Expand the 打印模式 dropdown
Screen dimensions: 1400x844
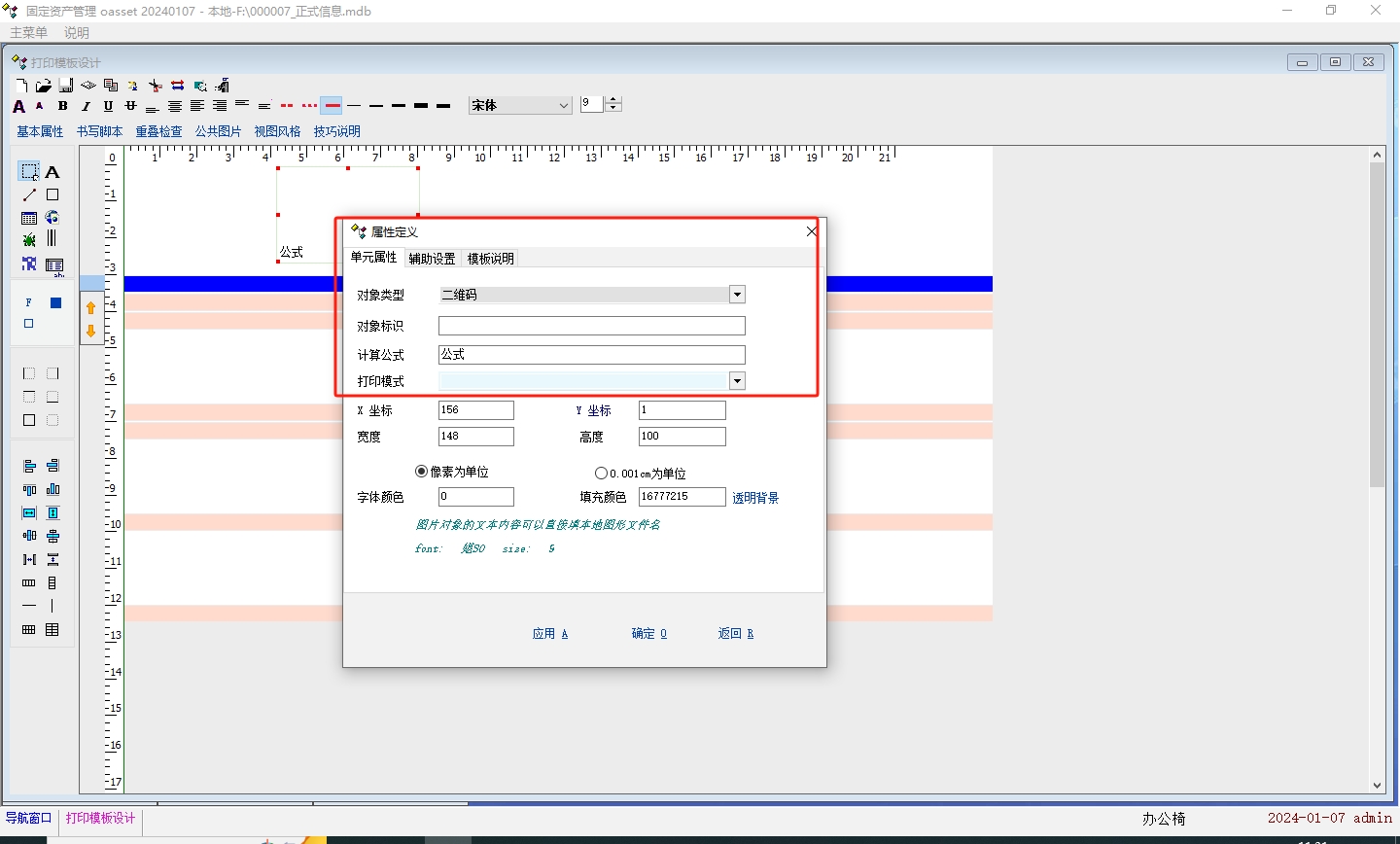pos(737,381)
